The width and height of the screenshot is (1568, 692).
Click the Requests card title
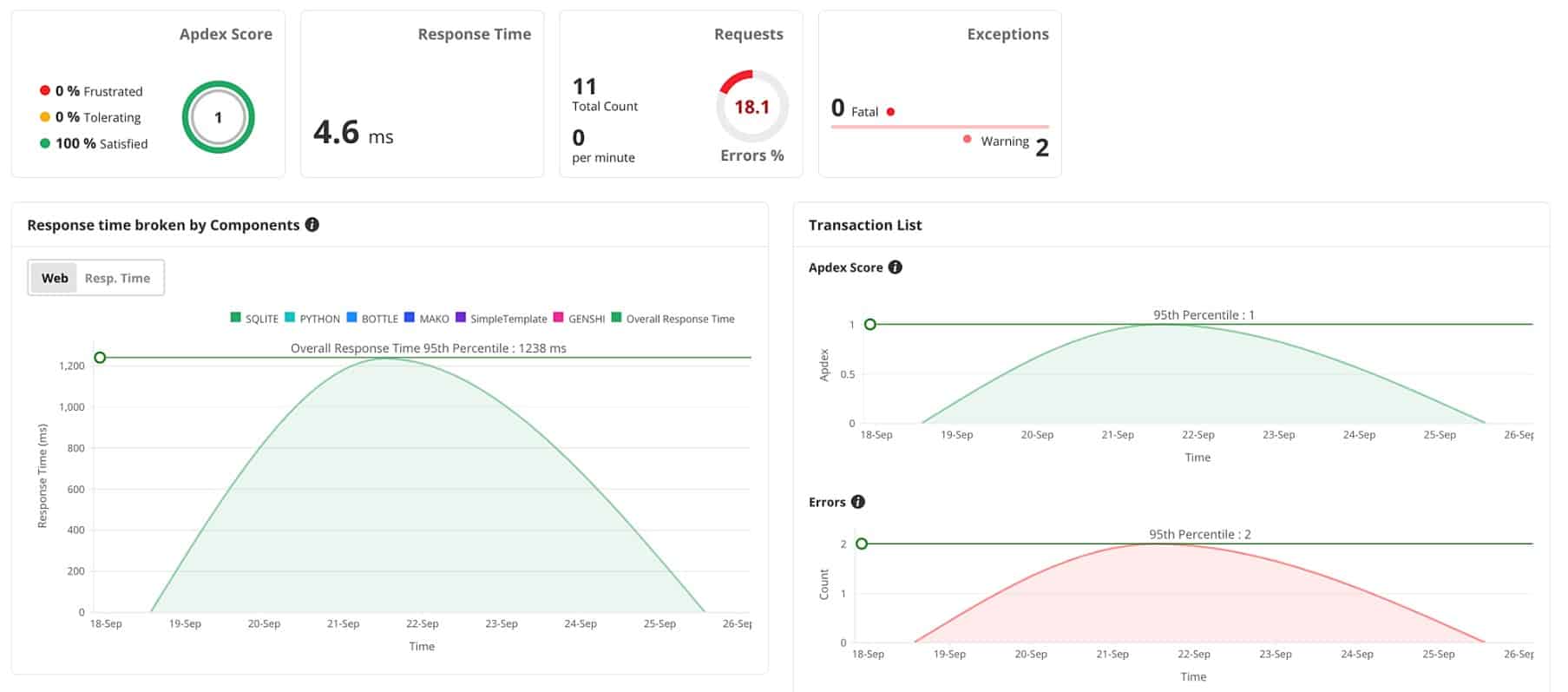tap(749, 34)
